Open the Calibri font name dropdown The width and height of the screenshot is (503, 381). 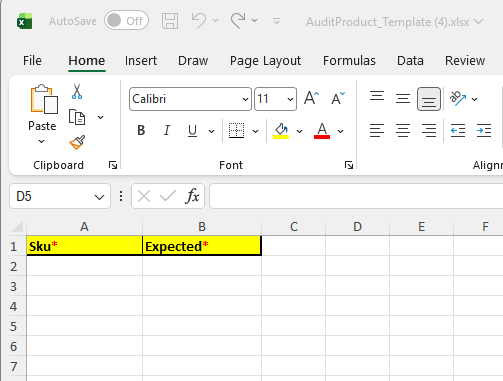tap(245, 99)
